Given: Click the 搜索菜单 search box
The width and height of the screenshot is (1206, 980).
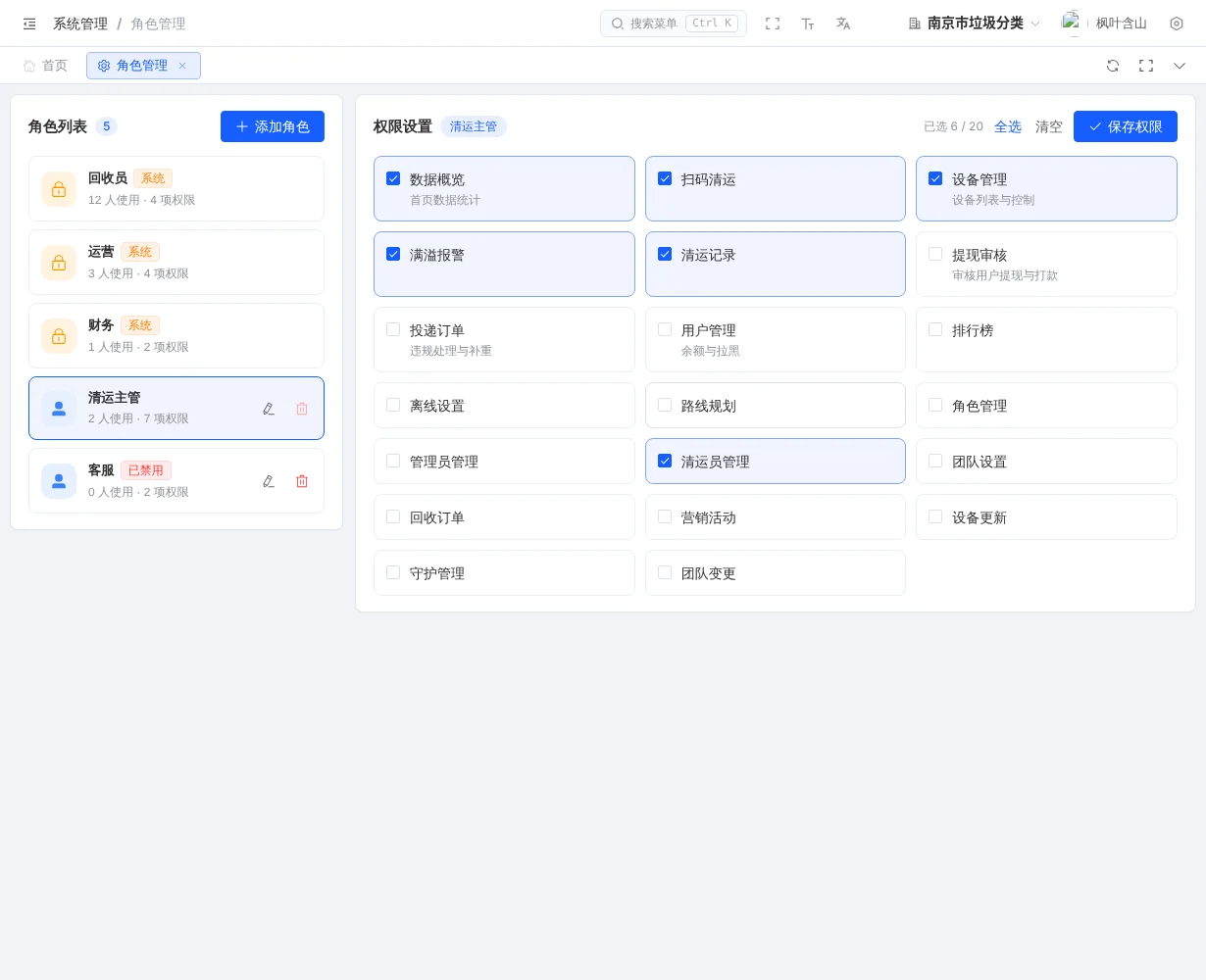Looking at the screenshot, I should 674,24.
